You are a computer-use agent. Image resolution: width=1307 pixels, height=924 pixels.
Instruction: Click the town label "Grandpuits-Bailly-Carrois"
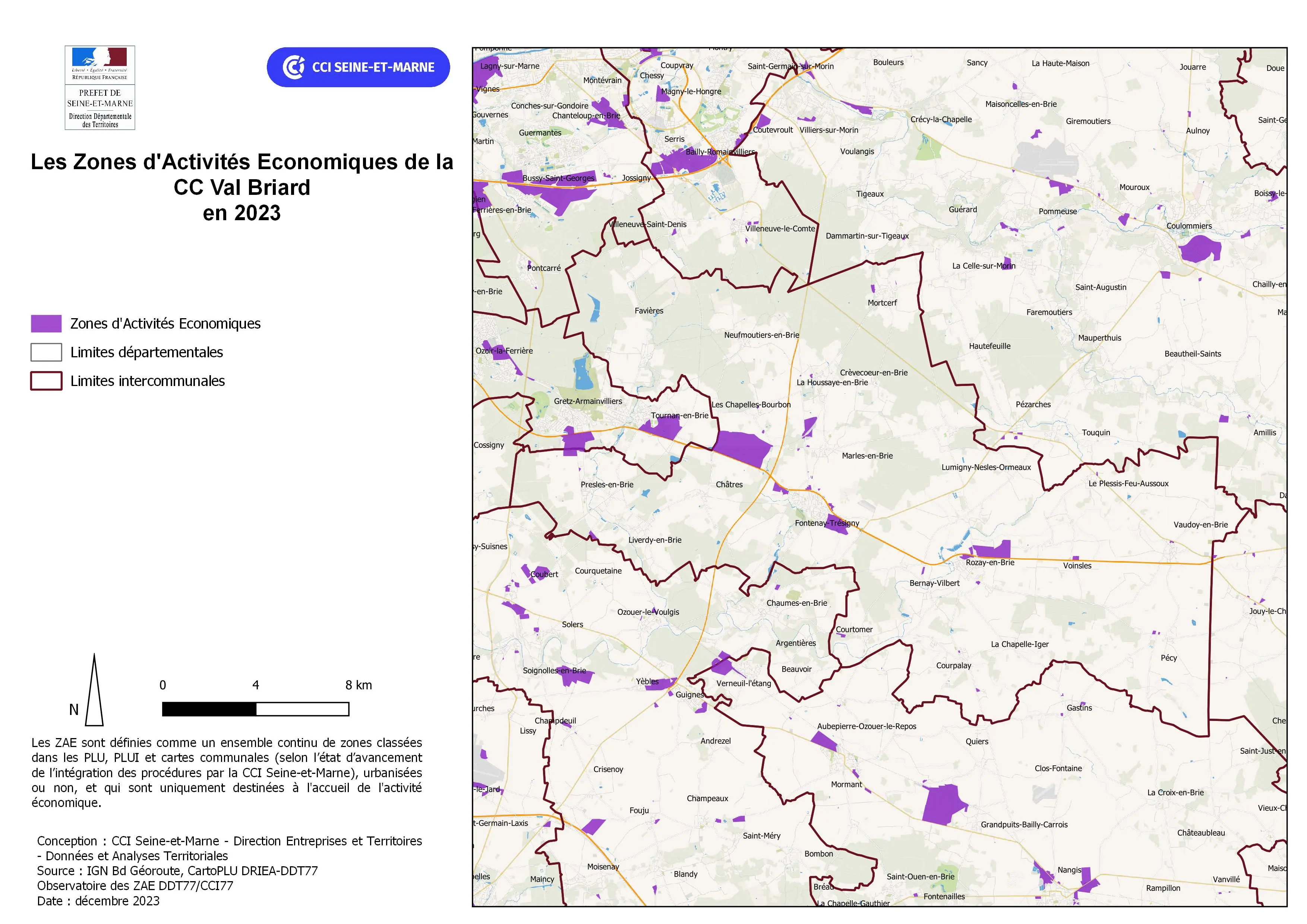1024,825
